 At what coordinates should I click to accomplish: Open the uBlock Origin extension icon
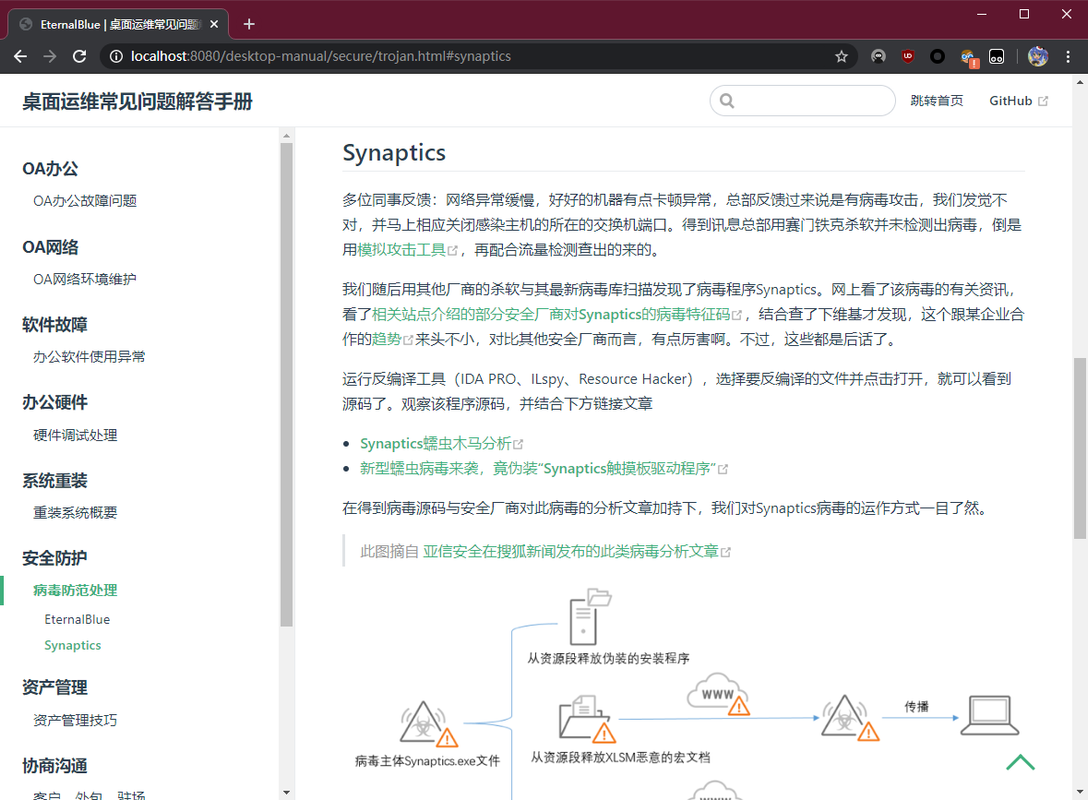click(x=908, y=56)
